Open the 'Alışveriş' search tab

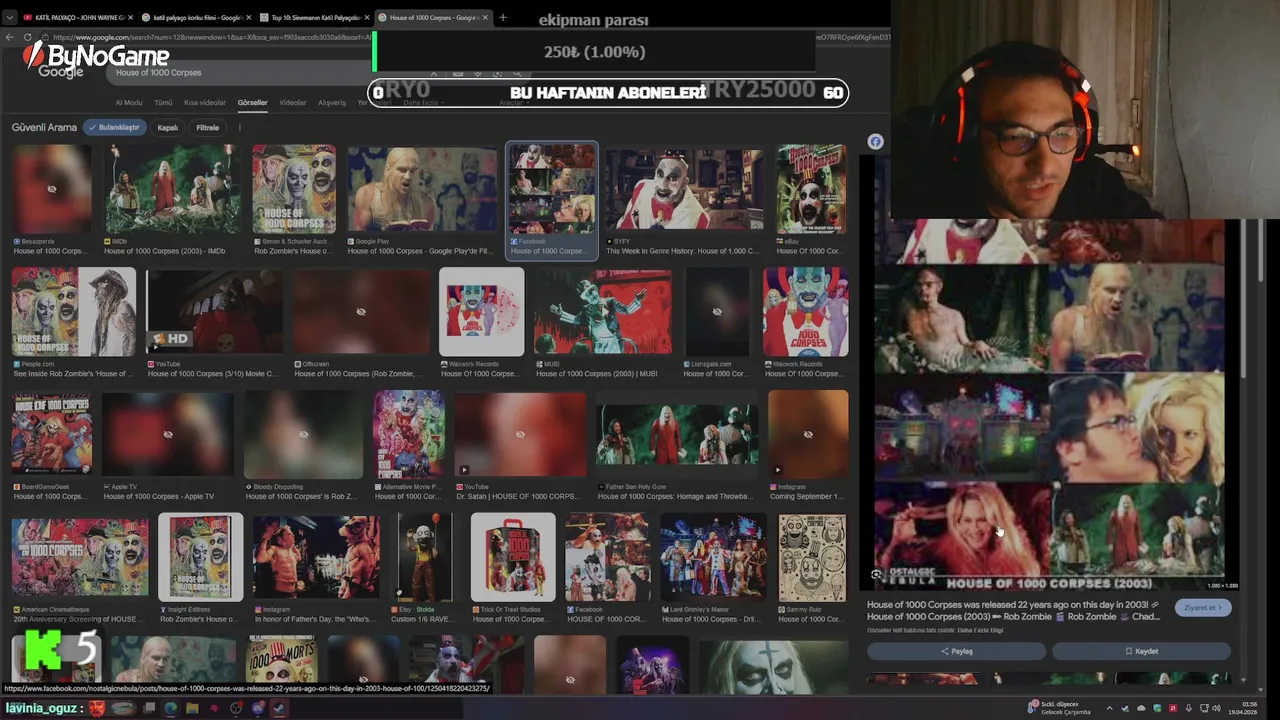(332, 102)
